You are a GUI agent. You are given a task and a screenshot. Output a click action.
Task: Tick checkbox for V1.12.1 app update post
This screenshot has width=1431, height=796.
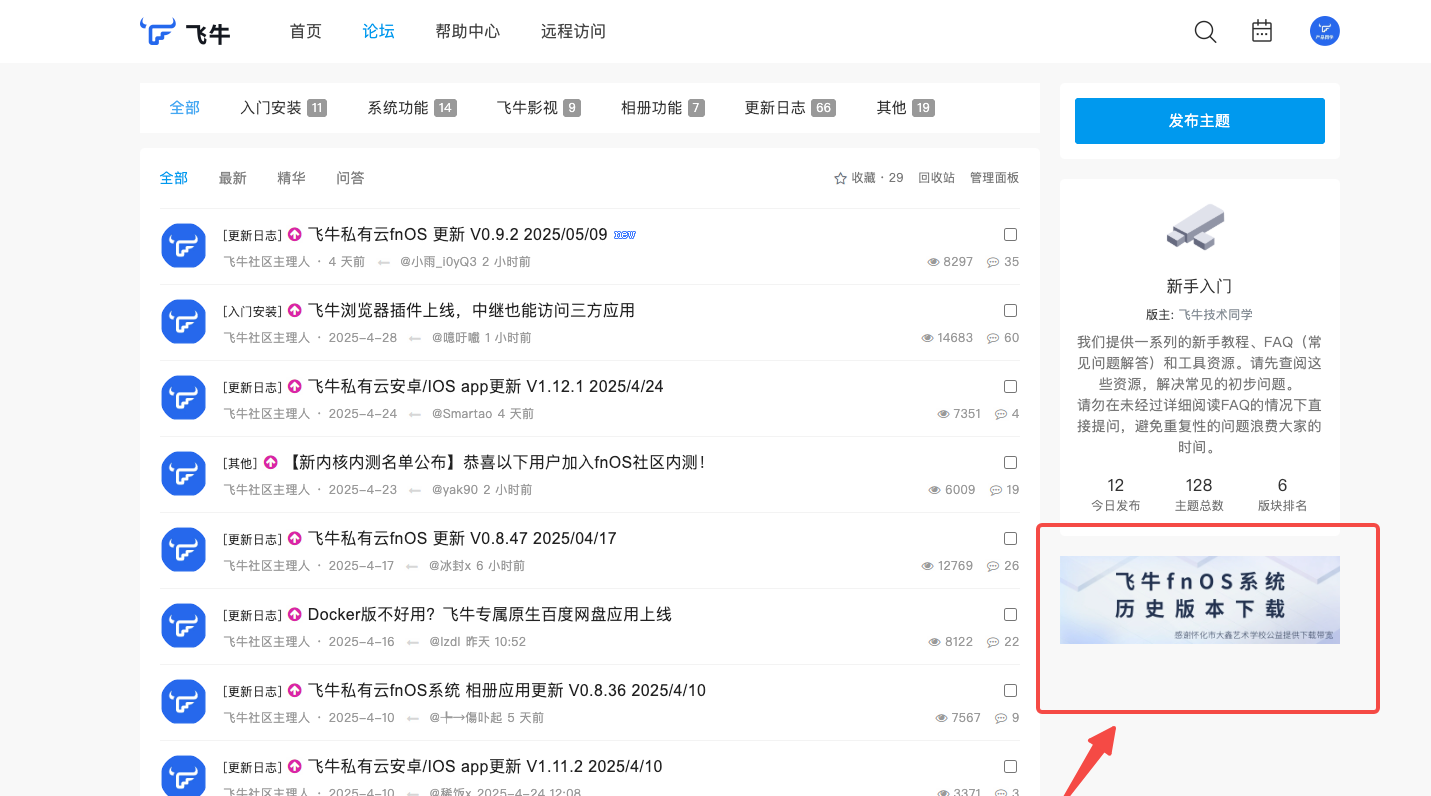1010,387
